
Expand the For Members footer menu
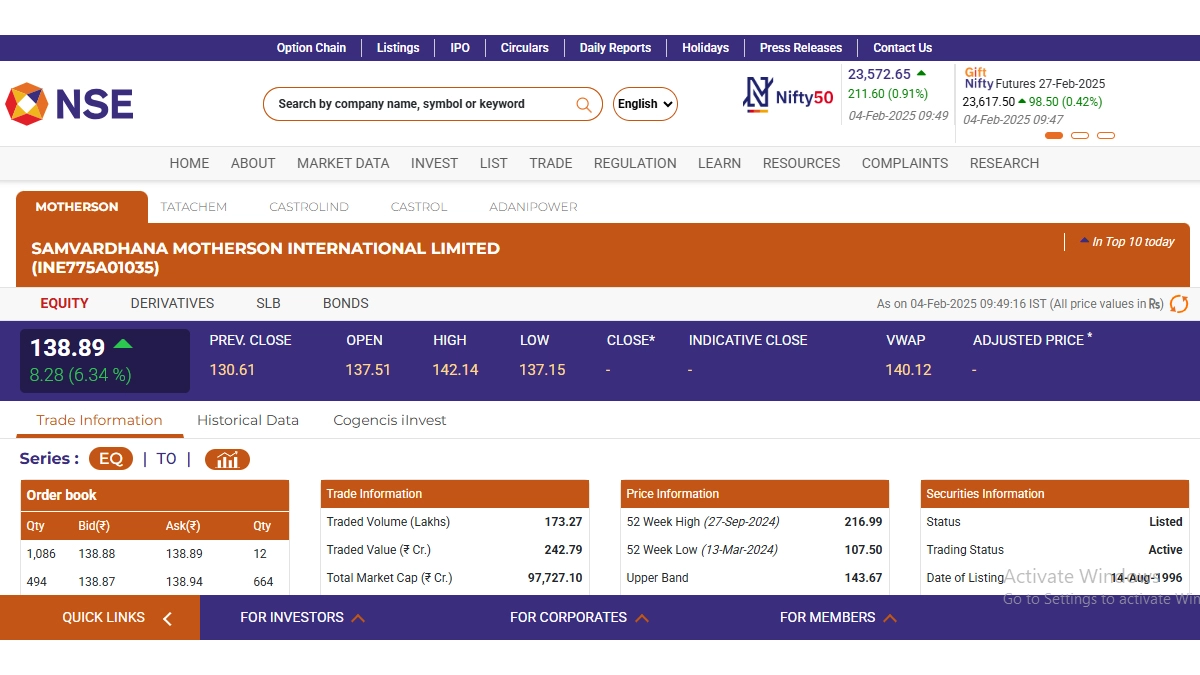pos(837,618)
